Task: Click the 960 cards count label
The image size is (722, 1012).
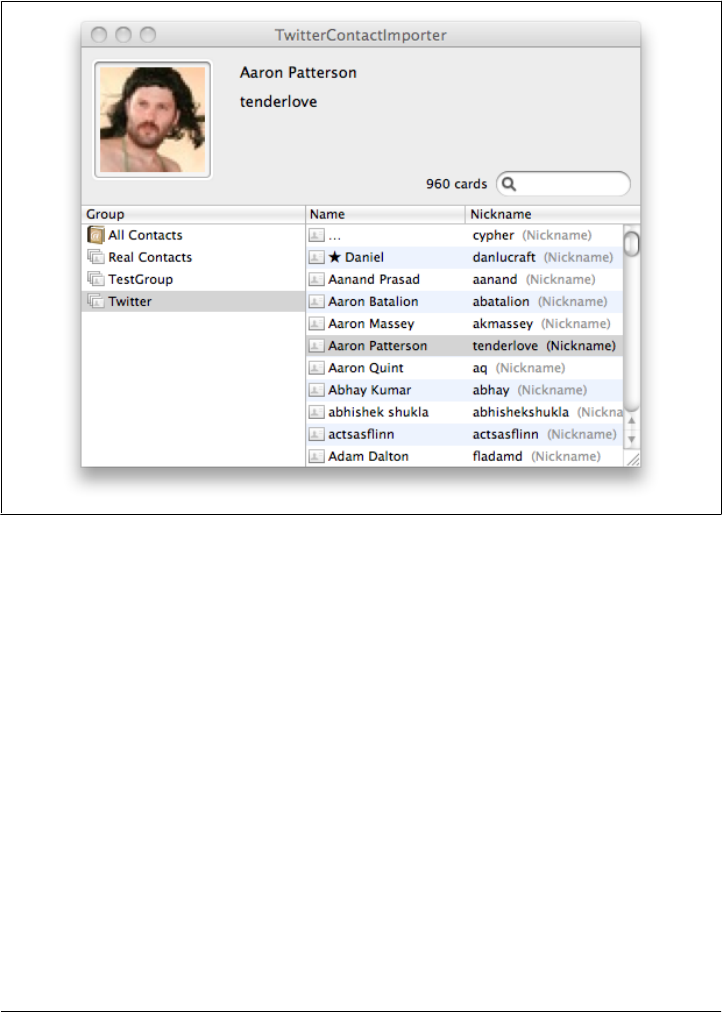Action: click(456, 184)
